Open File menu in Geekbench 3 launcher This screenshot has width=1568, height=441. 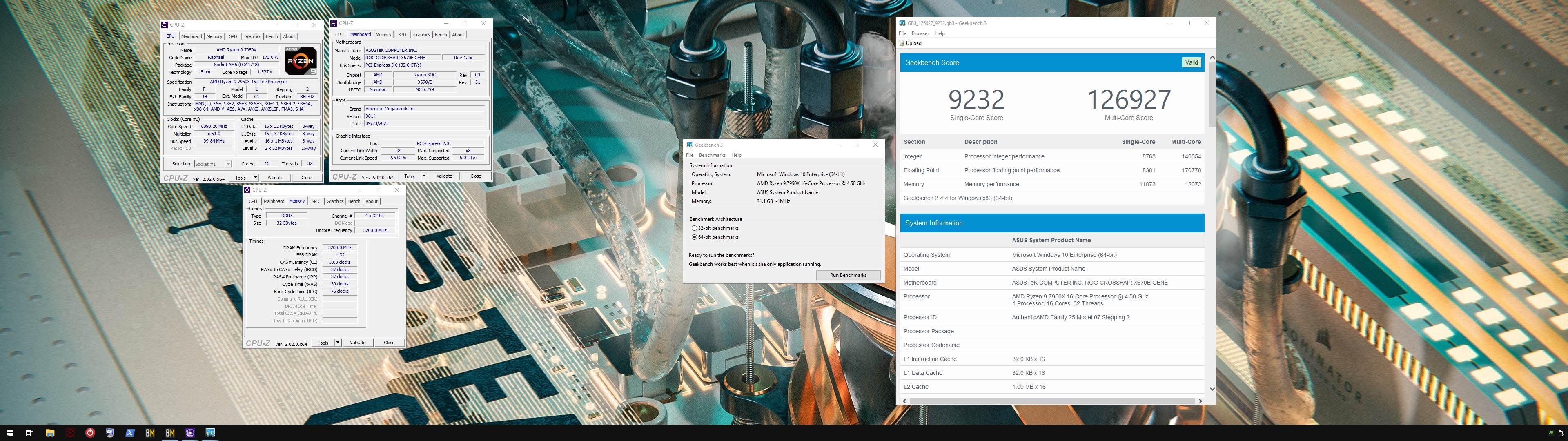[690, 155]
